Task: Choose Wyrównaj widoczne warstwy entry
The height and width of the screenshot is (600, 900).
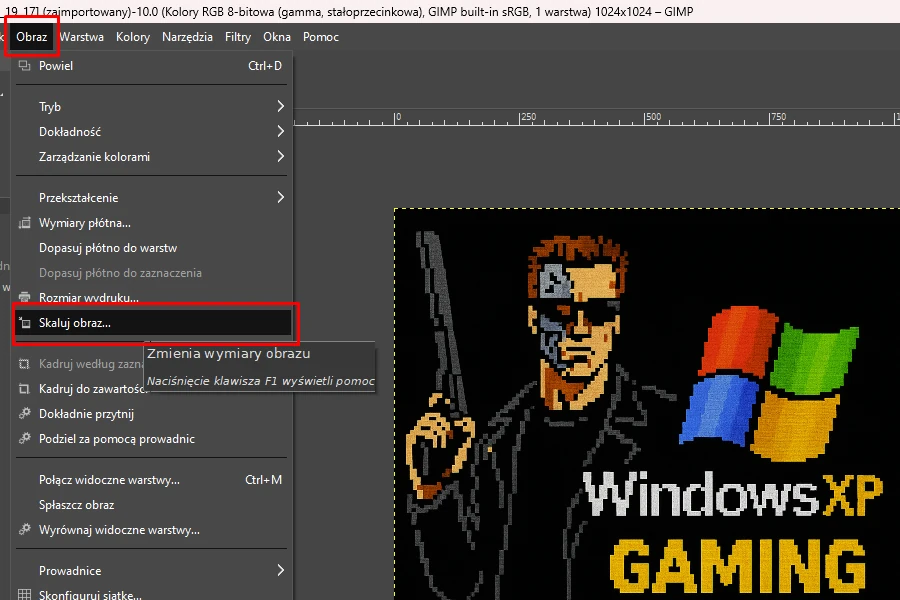Action: click(x=152, y=529)
